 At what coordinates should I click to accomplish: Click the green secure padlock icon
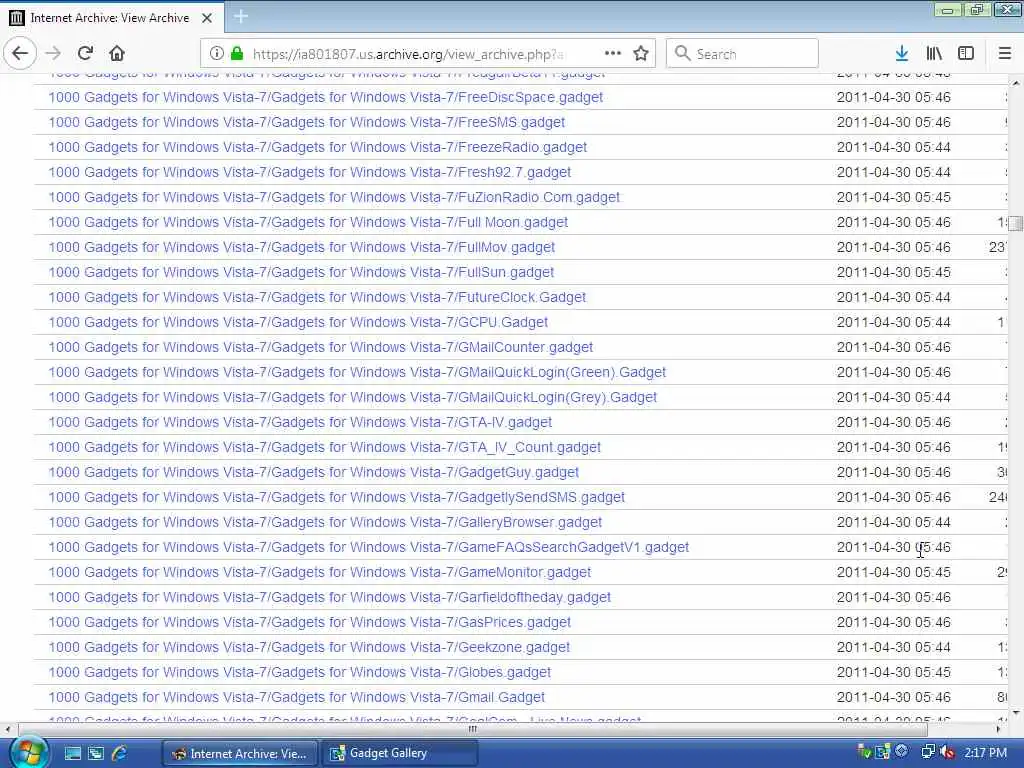coord(236,54)
